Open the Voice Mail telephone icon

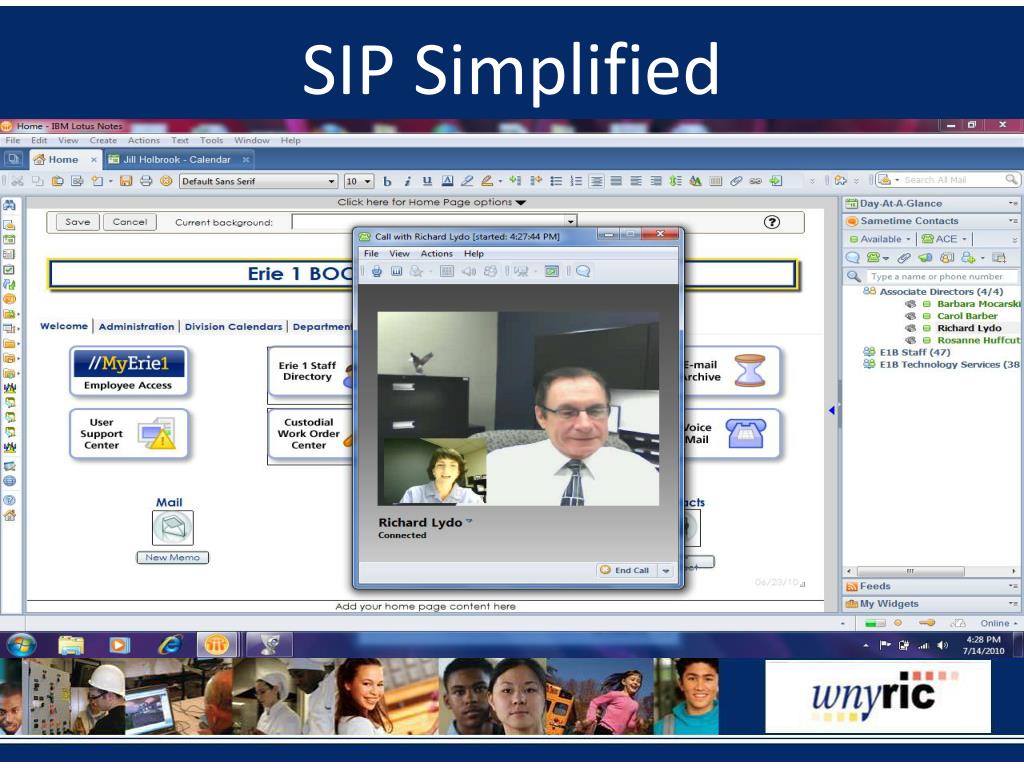click(x=745, y=434)
